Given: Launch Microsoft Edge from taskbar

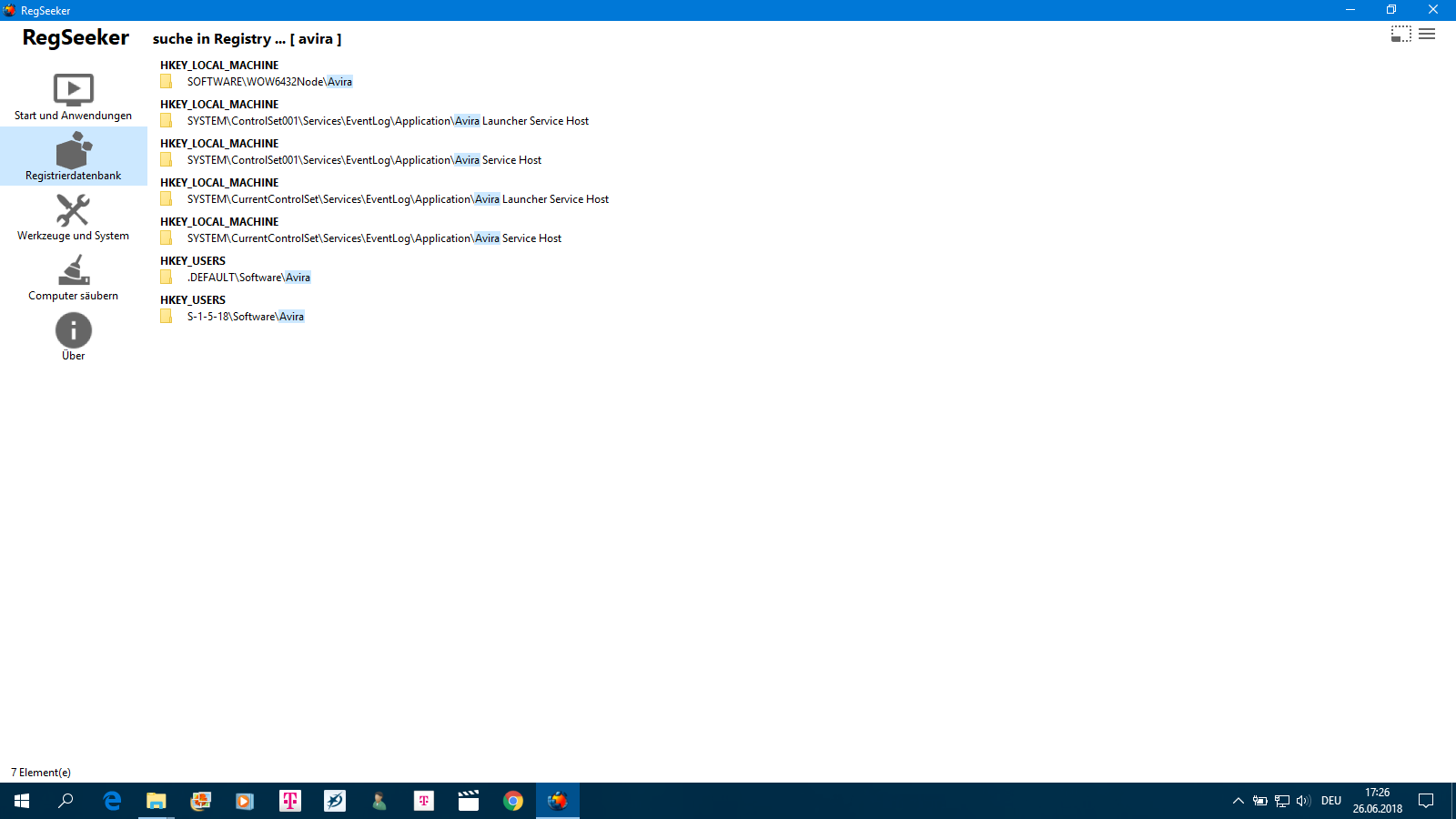Looking at the screenshot, I should tap(112, 801).
